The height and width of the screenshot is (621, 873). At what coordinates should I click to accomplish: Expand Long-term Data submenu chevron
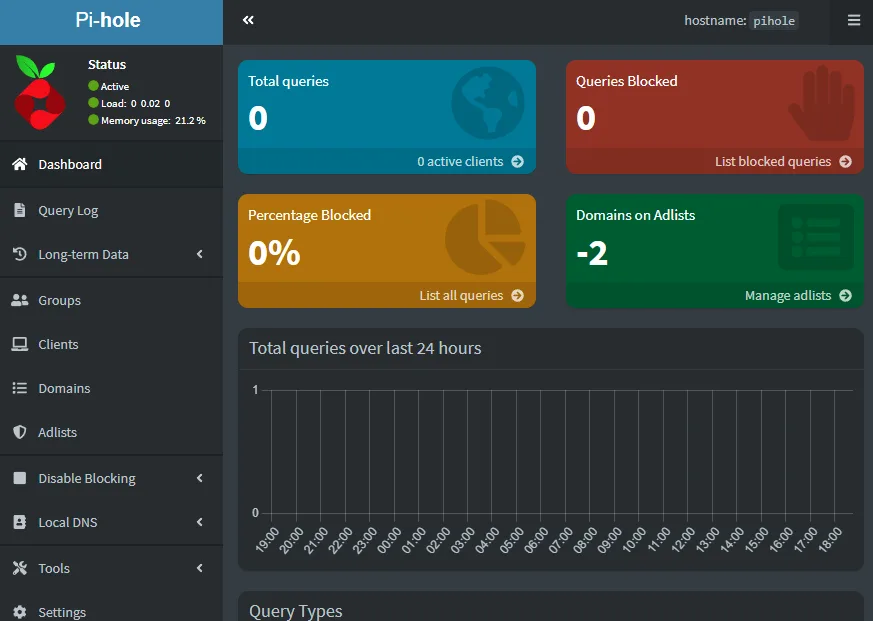[200, 254]
